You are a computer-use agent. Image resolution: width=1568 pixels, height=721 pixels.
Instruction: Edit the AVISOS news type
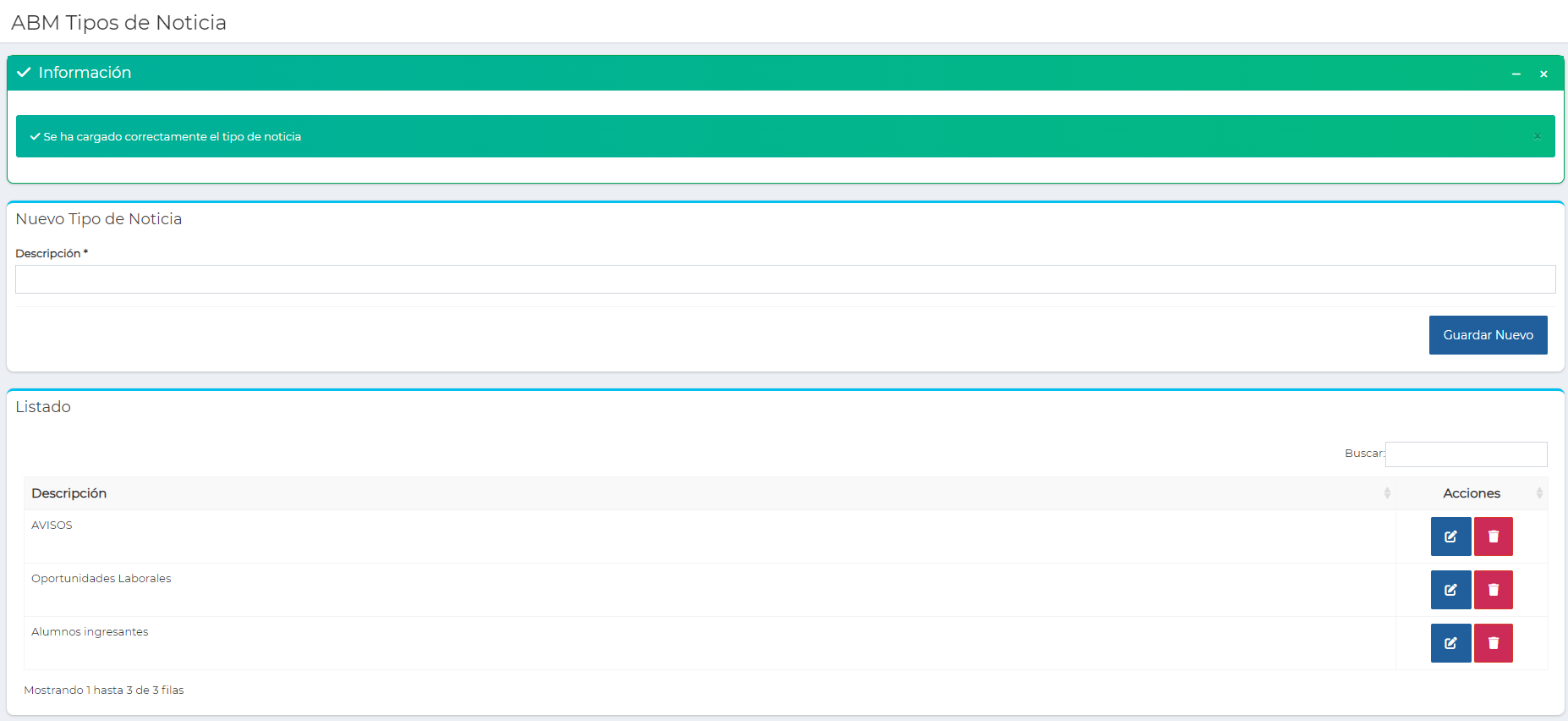[x=1450, y=537]
